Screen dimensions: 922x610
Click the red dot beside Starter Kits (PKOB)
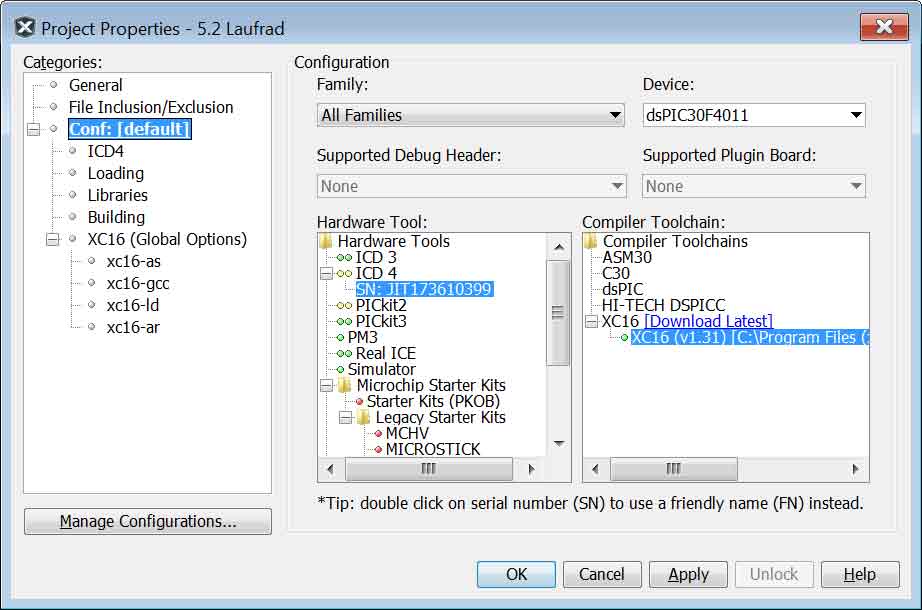tap(359, 402)
